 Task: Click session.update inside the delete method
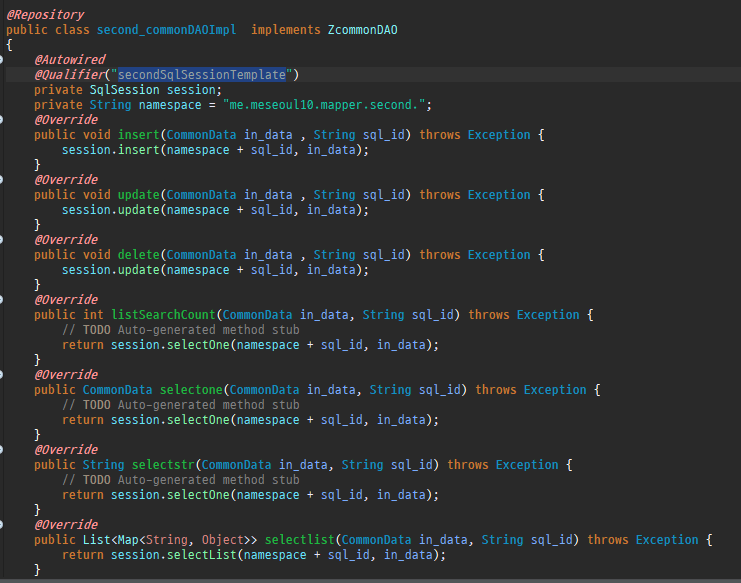point(111,270)
